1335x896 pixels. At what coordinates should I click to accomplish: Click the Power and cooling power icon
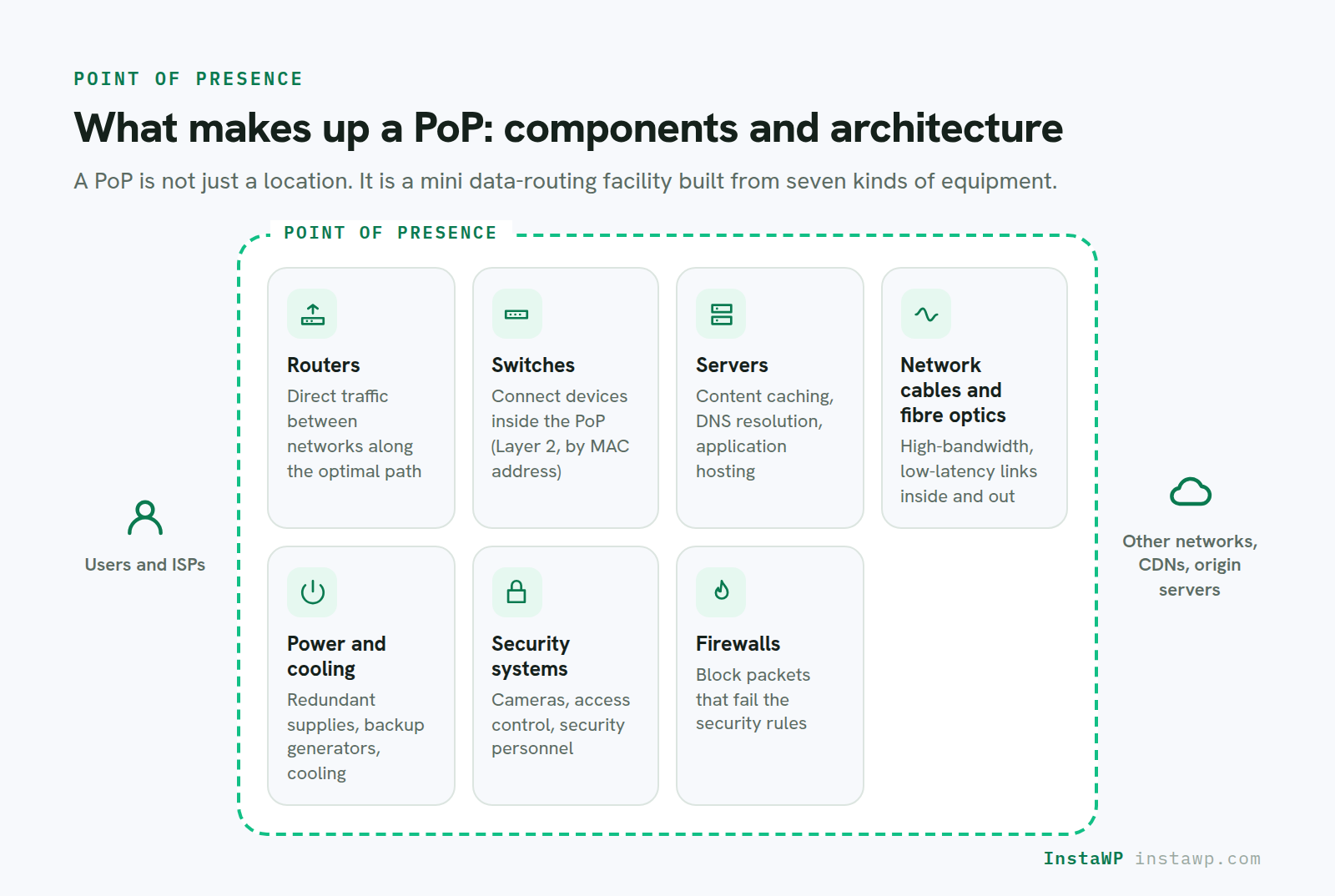coord(312,592)
